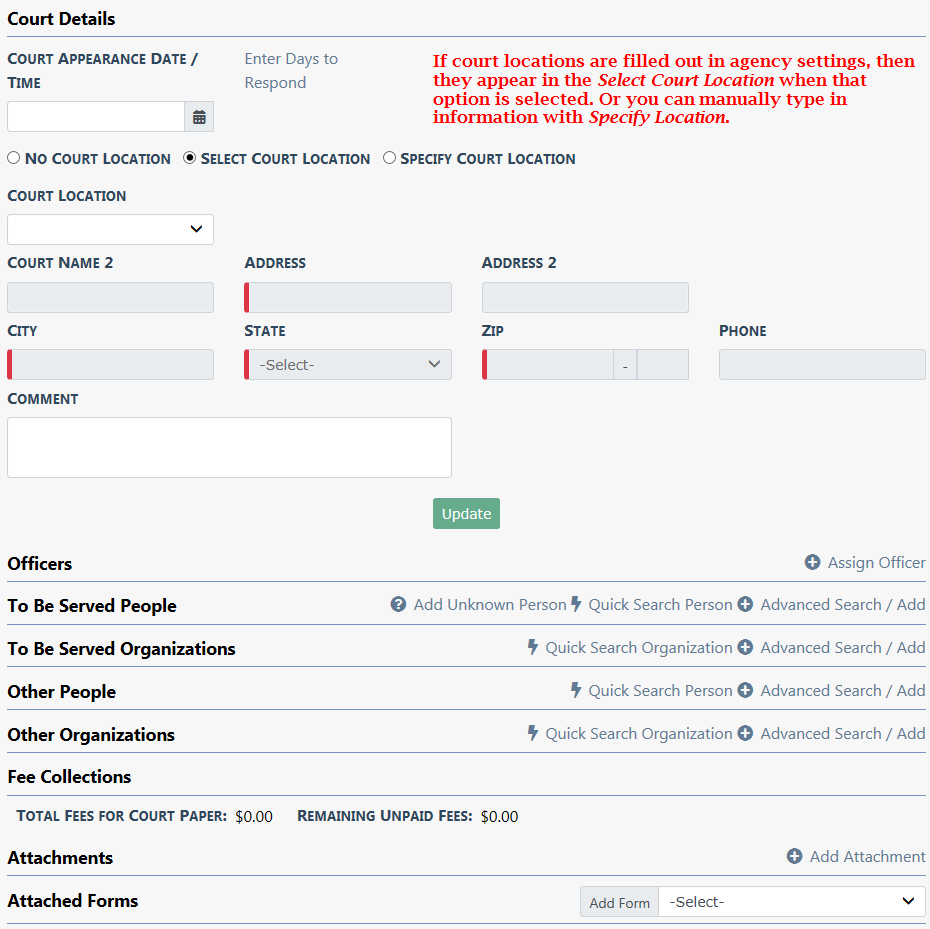930x929 pixels.
Task: Select the No Court Location radio option
Action: pyautogui.click(x=14, y=158)
